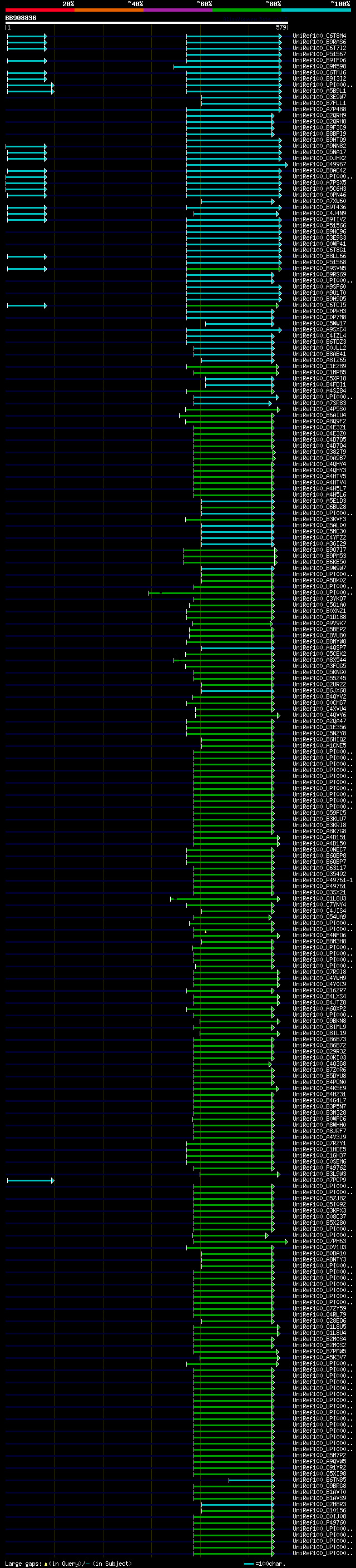Click the green ~80% identity legend segment
Image resolution: width=356 pixels, height=1568 pixels.
(247, 10)
